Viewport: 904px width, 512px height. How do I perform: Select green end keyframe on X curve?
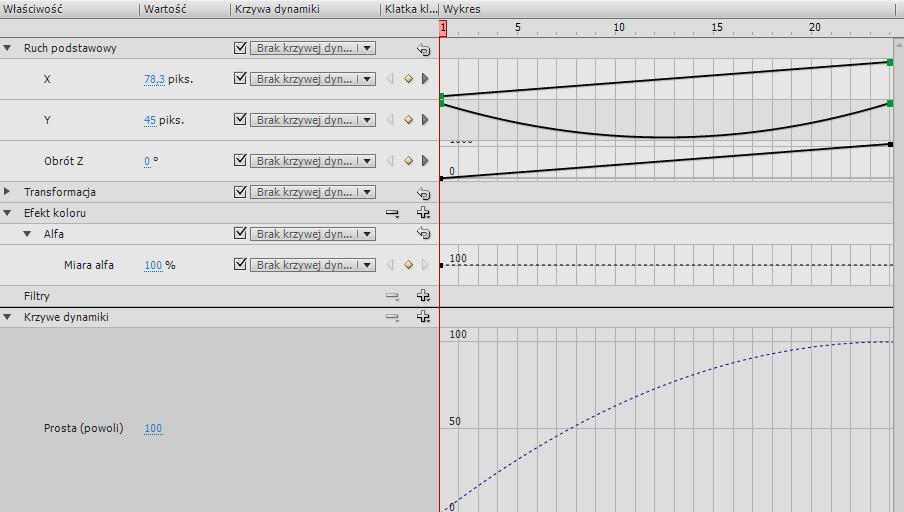click(x=890, y=62)
